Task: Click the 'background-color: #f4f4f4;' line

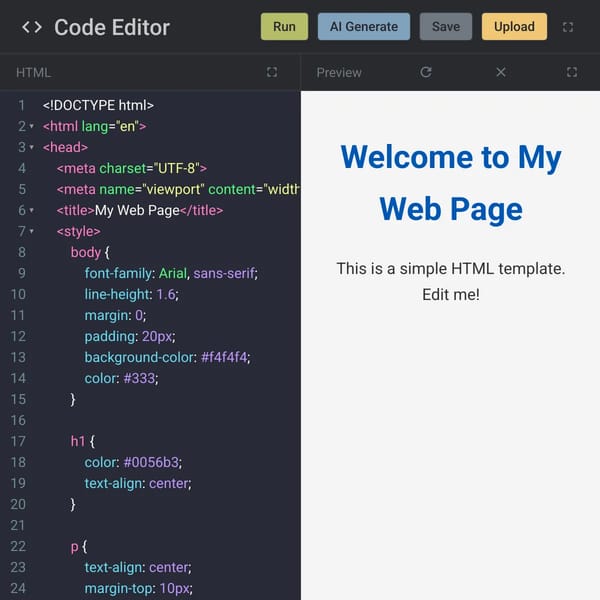Action: pos(167,357)
